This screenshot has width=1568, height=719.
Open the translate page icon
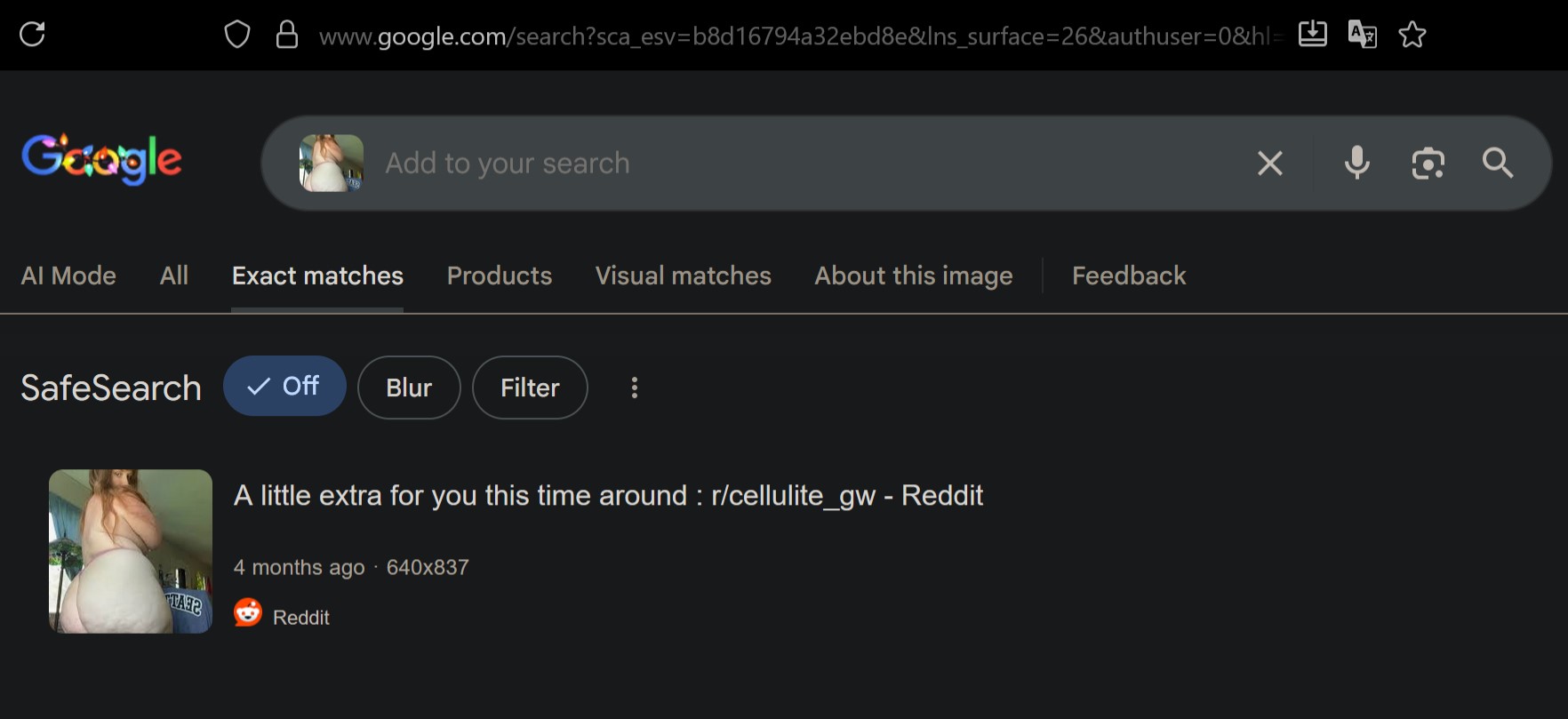(x=1362, y=35)
